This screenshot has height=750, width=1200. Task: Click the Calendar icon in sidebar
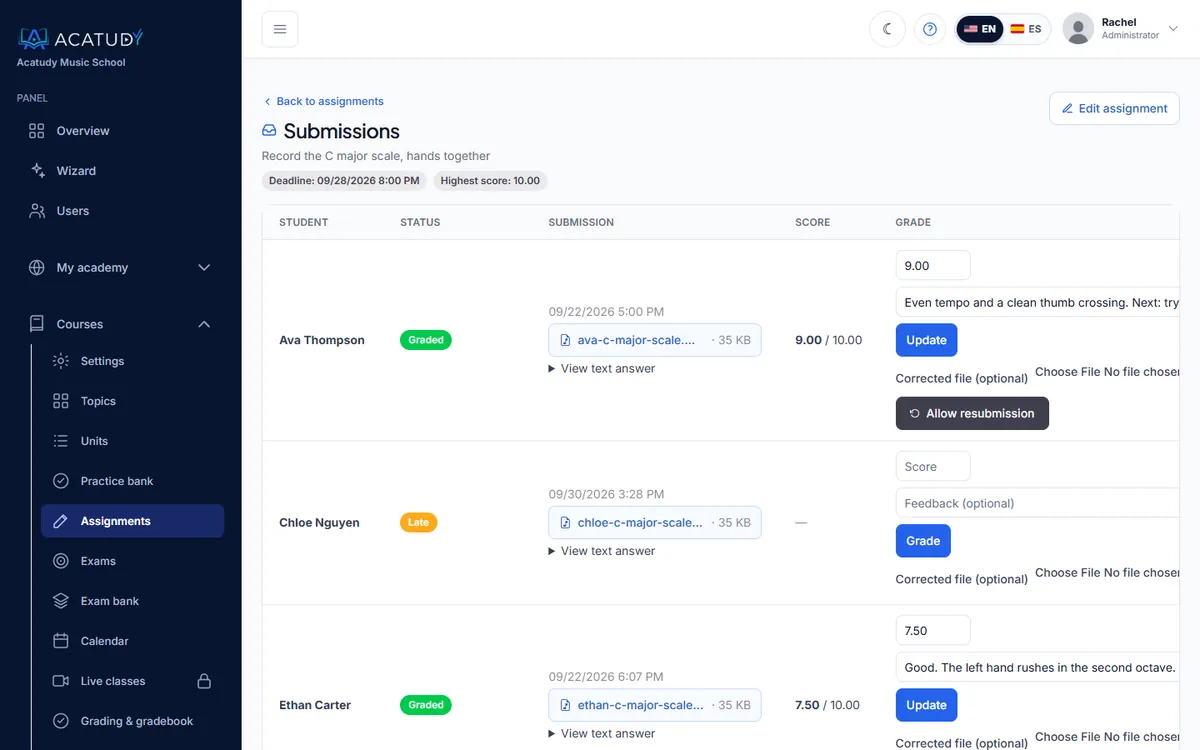(x=61, y=641)
